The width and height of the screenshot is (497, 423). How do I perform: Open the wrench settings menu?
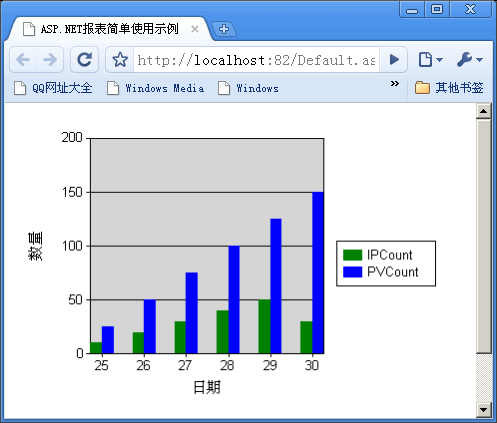click(x=469, y=60)
